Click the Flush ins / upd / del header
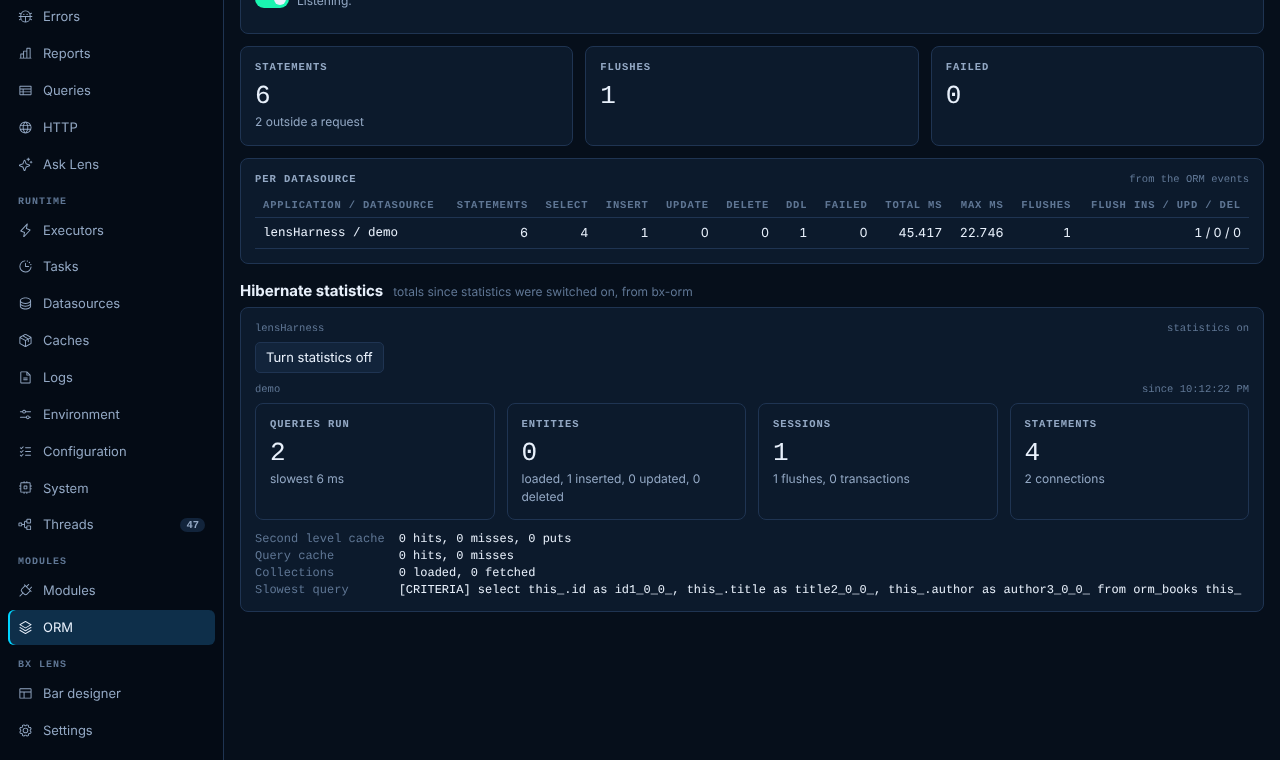Screen dimensions: 1280x760 1166,205
